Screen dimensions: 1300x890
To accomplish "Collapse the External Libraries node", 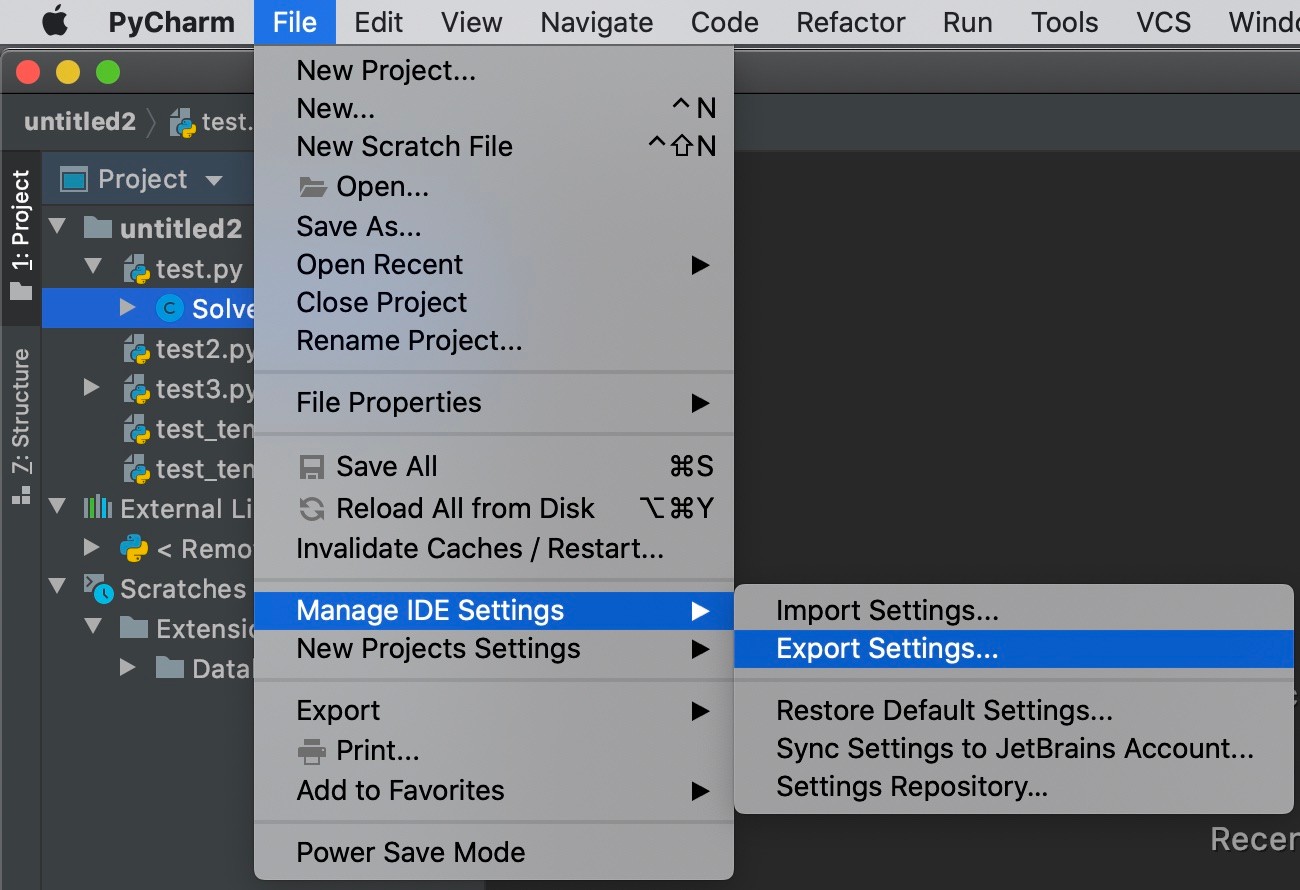I will coord(56,507).
